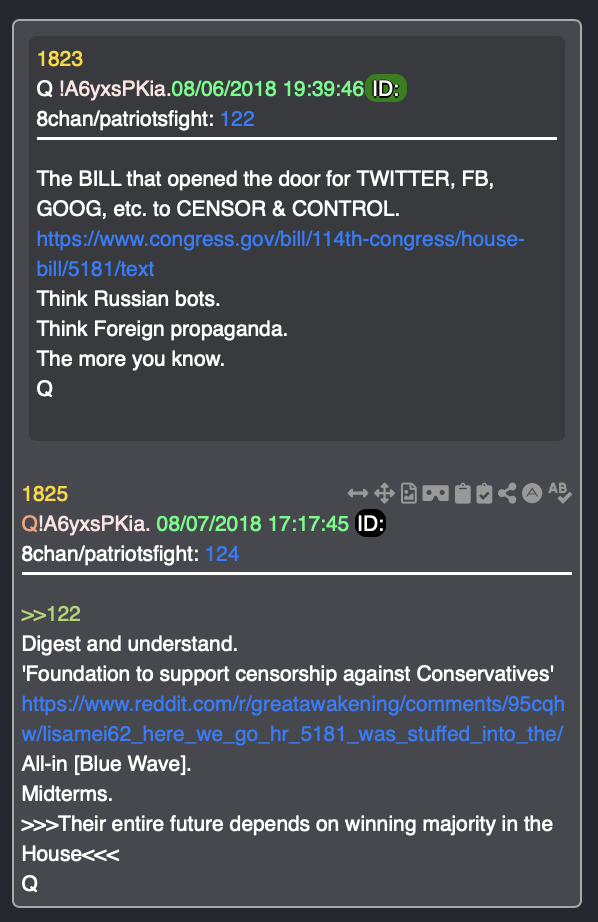Click the AB spell-check icon
Screen dimensions: 598x922
point(559,493)
